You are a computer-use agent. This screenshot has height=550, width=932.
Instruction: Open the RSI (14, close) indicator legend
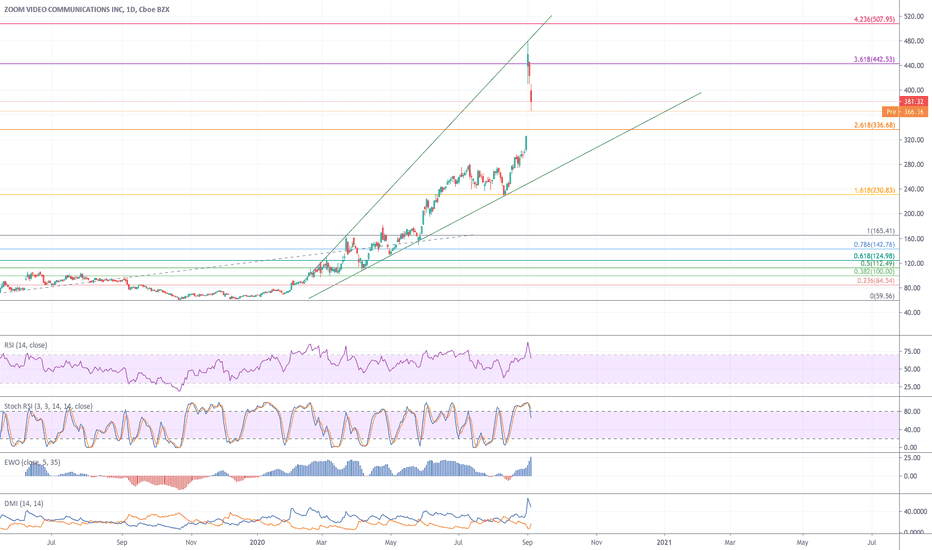[x=26, y=345]
